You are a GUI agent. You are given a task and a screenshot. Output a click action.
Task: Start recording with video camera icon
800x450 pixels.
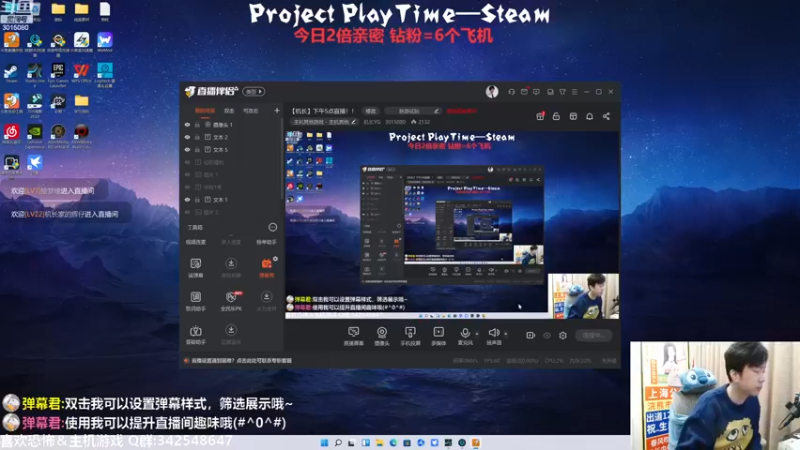tap(531, 335)
